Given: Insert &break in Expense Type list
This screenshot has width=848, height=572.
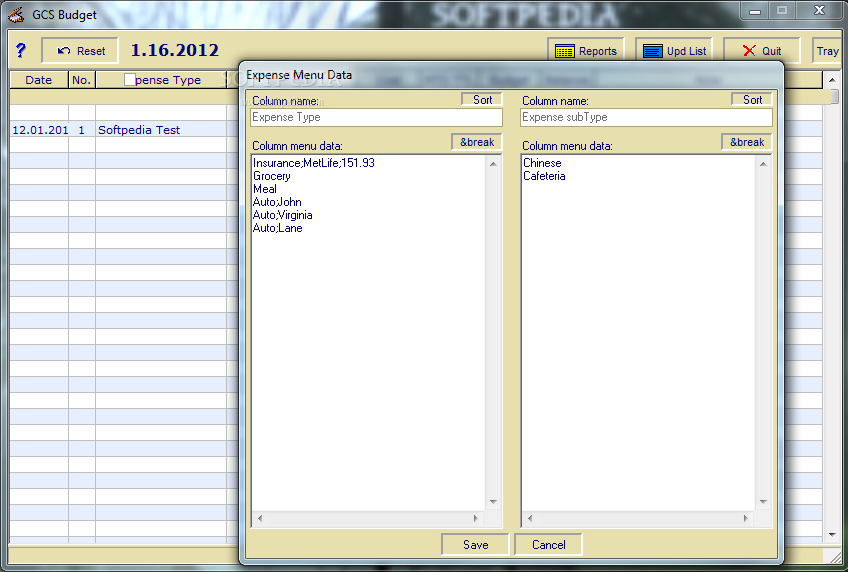Looking at the screenshot, I should coord(477,142).
